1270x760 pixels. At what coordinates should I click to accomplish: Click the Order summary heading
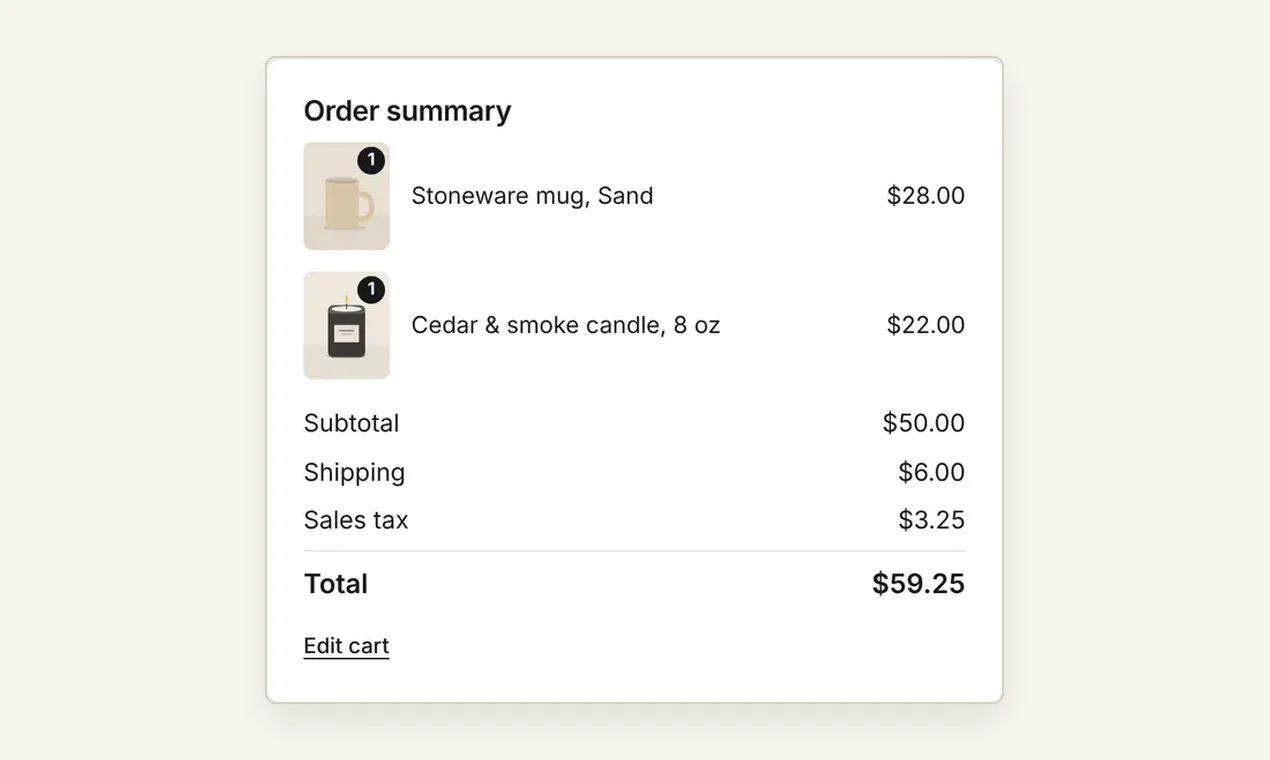[407, 111]
